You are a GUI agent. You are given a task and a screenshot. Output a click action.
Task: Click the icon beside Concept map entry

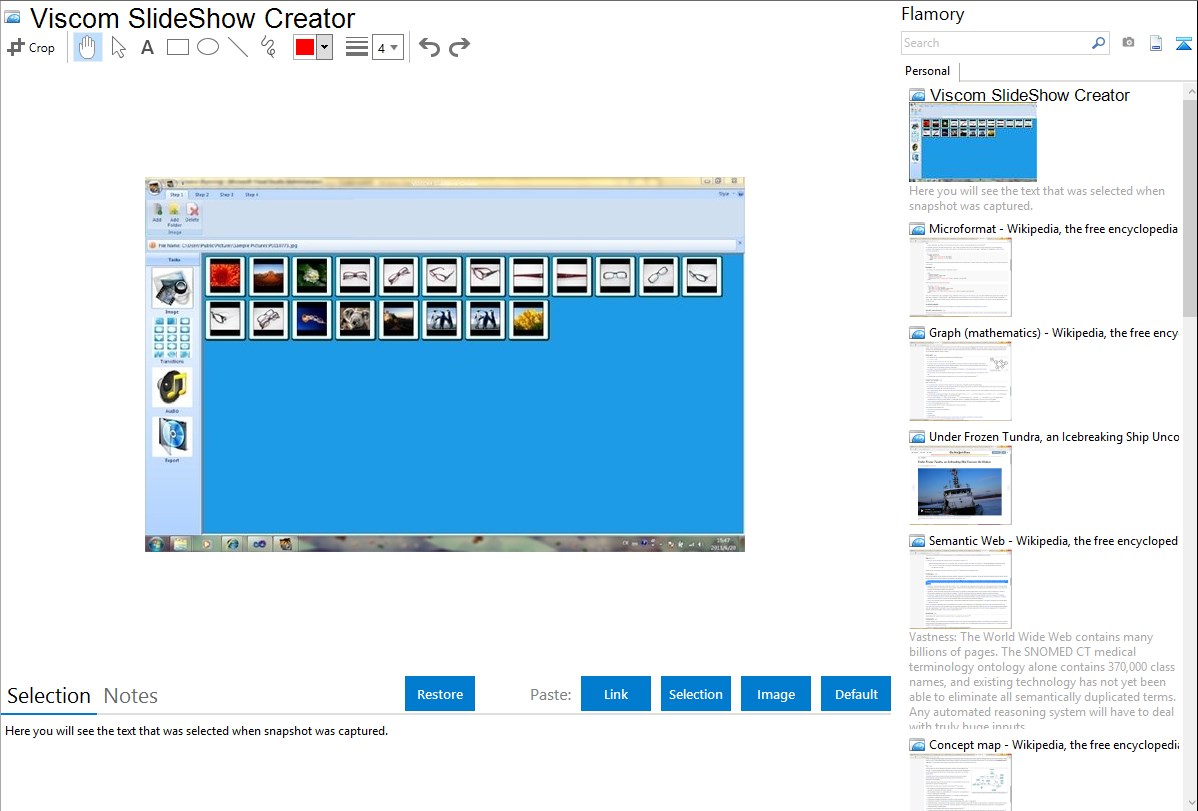coord(917,745)
